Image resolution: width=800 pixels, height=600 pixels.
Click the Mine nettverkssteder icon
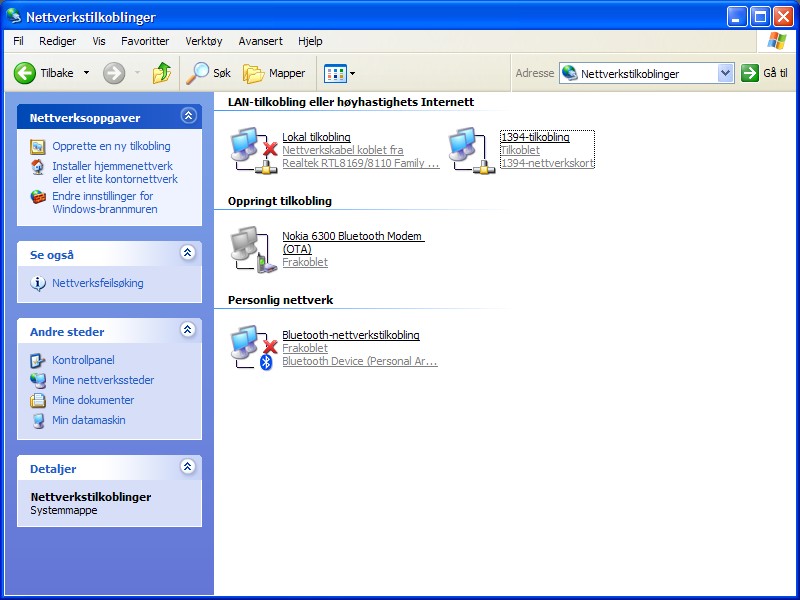click(38, 380)
